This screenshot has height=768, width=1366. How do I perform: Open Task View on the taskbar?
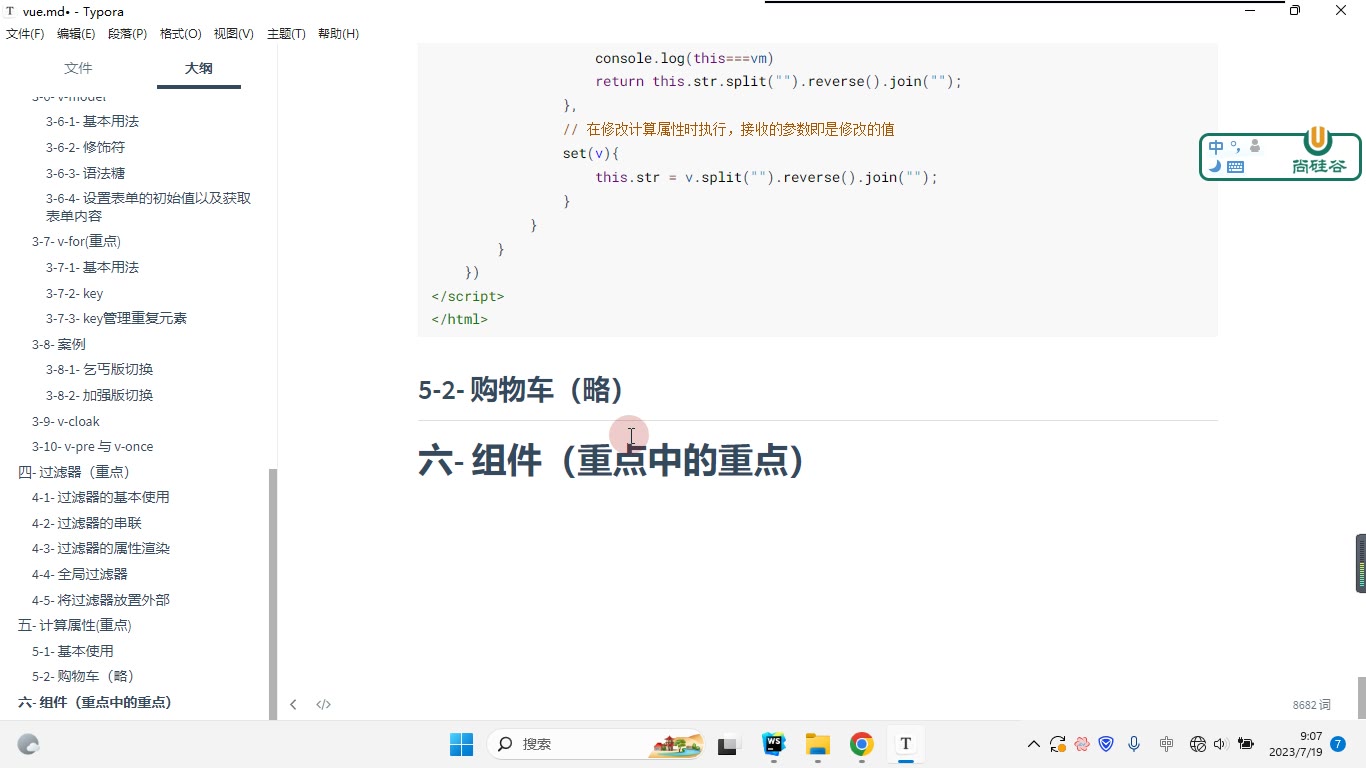728,744
